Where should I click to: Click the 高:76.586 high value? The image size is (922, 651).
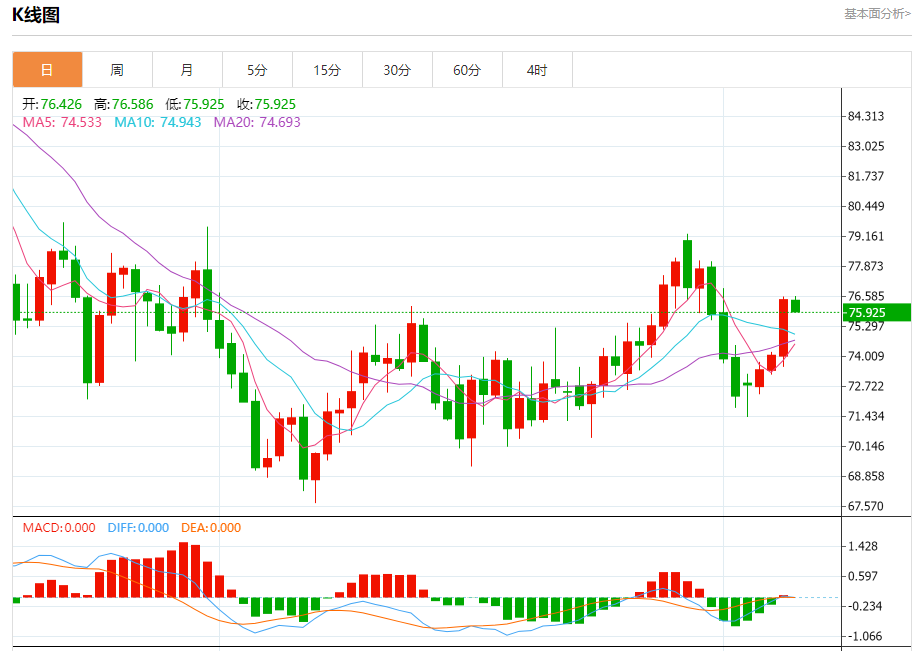(123, 104)
